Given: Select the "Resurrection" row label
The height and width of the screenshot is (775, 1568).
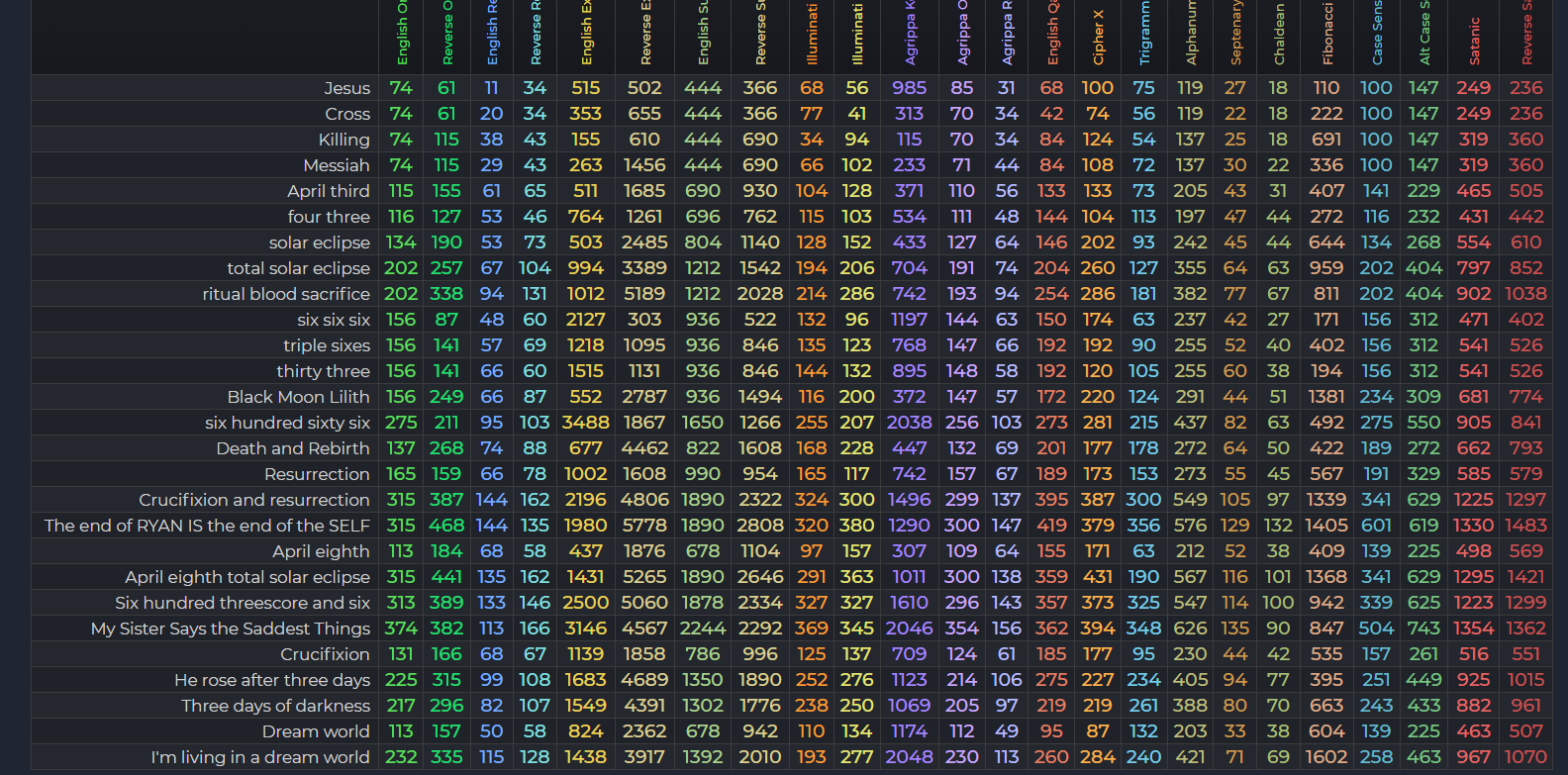Looking at the screenshot, I should click(317, 474).
